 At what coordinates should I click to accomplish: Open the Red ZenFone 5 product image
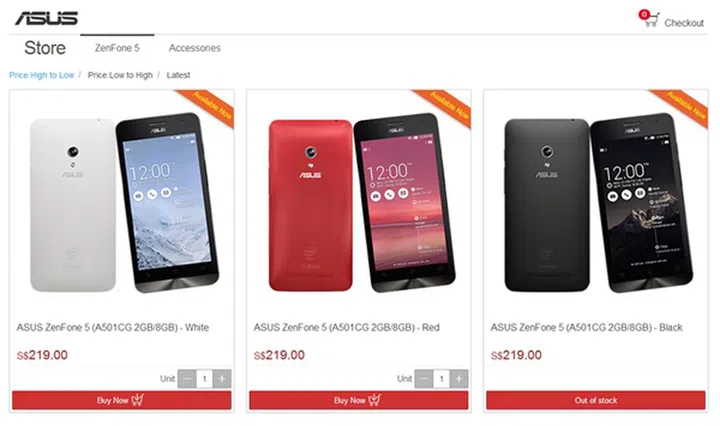(x=361, y=203)
